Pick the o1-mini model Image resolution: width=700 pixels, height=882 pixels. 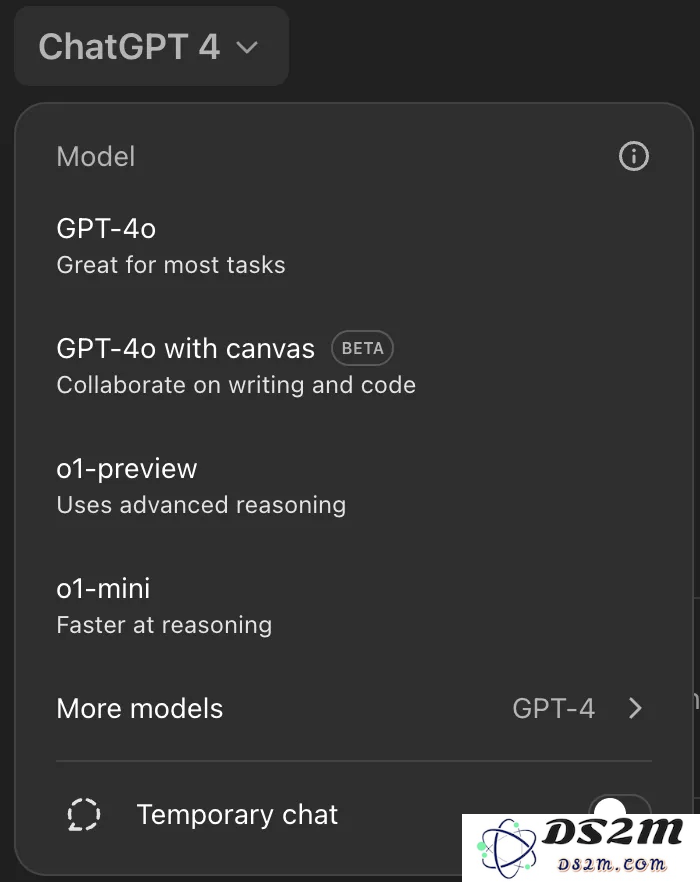coord(353,606)
